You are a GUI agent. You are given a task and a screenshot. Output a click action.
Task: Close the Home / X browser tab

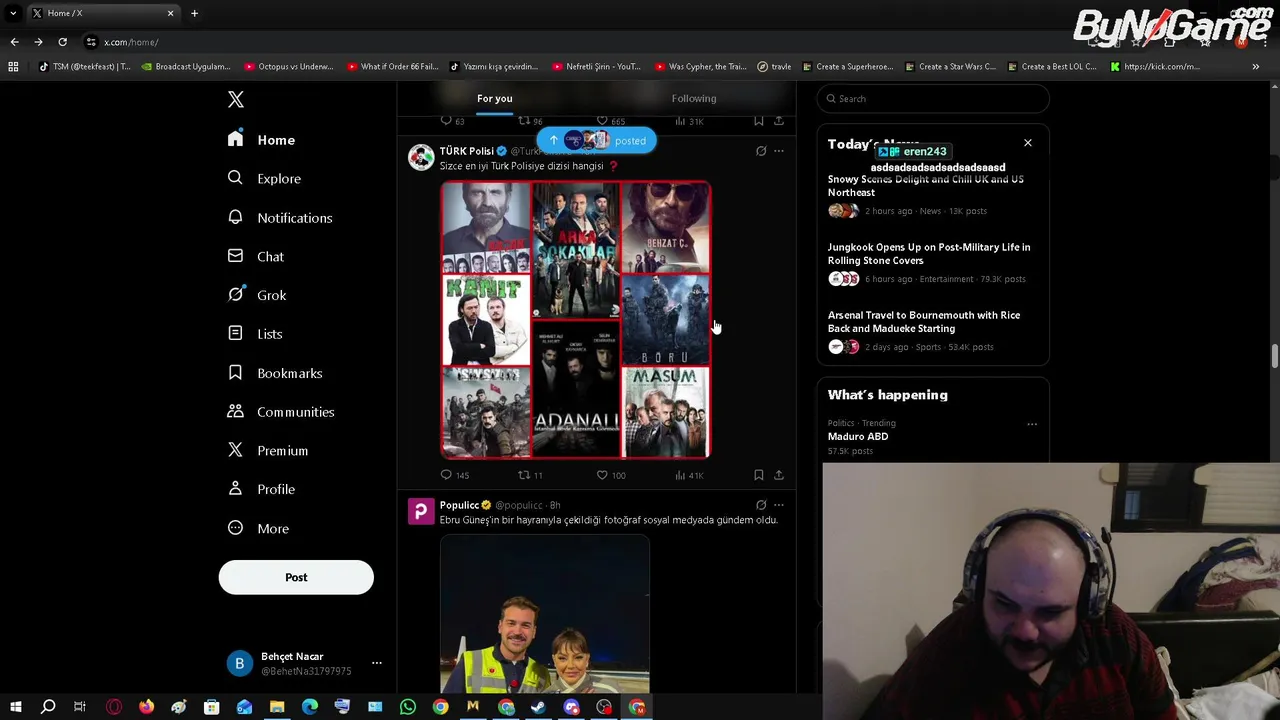(x=170, y=13)
